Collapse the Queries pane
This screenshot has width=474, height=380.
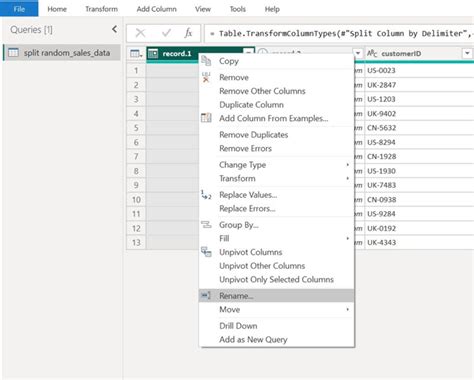point(114,29)
